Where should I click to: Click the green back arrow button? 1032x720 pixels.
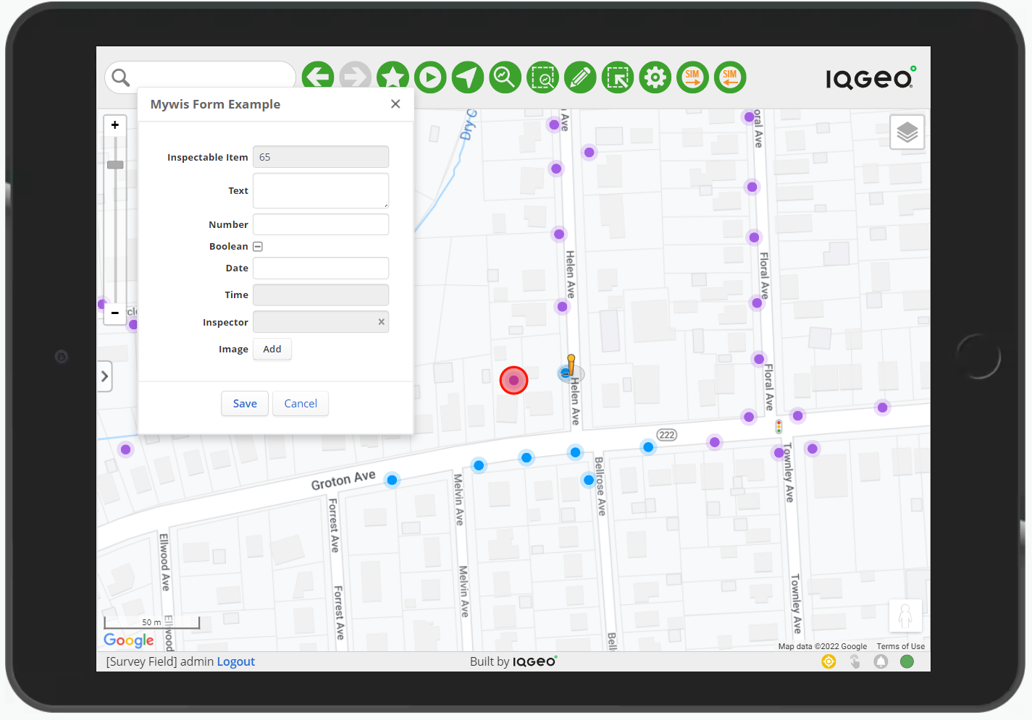click(318, 77)
